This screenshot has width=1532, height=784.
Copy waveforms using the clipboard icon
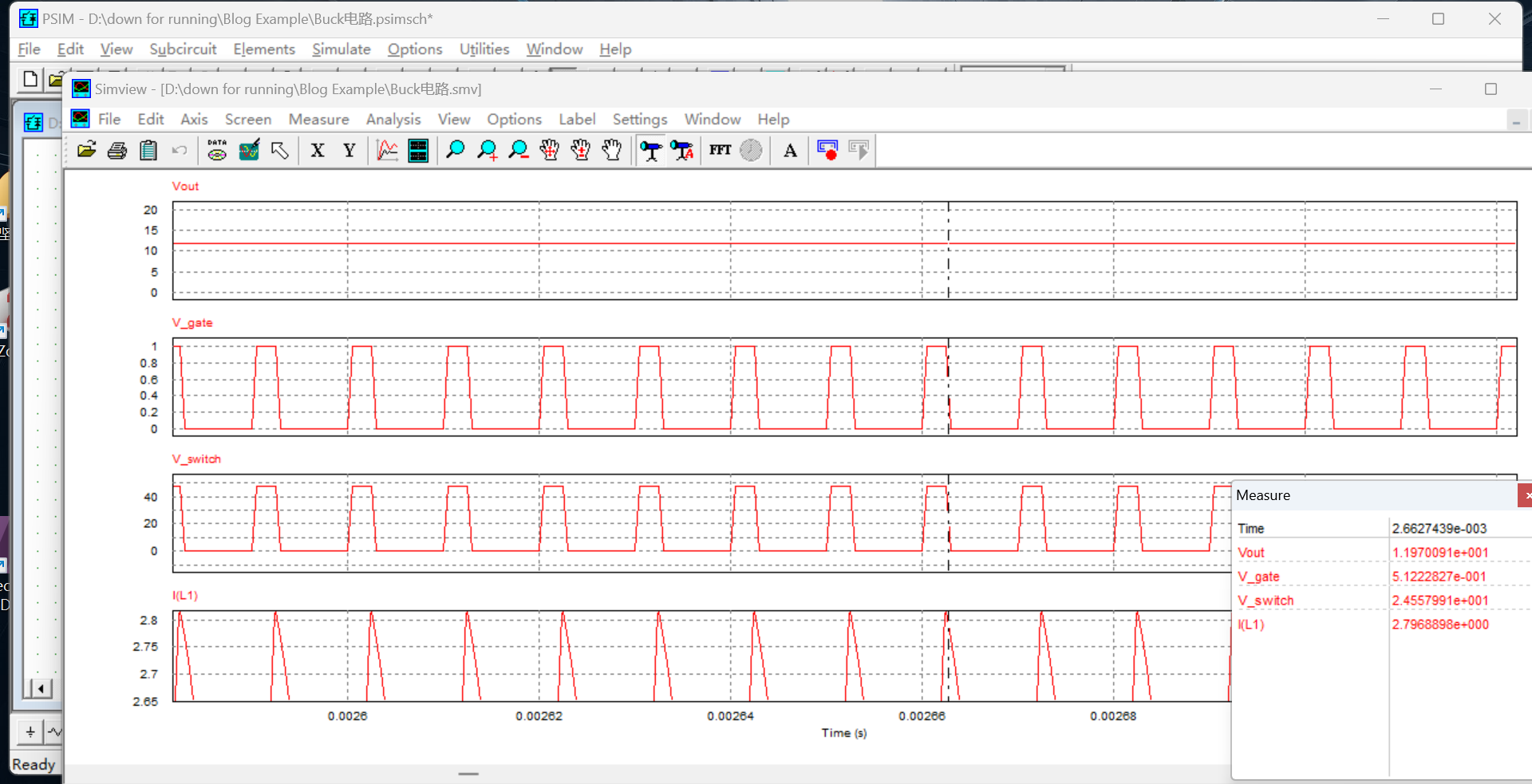pos(148,150)
